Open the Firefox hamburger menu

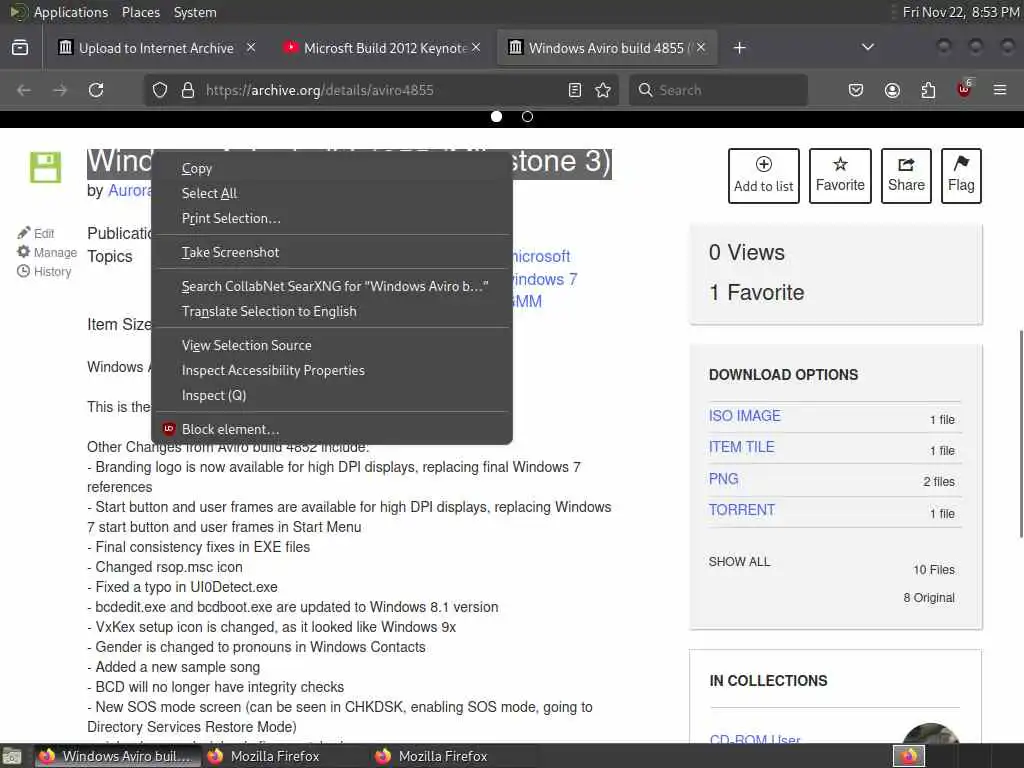coord(1000,90)
